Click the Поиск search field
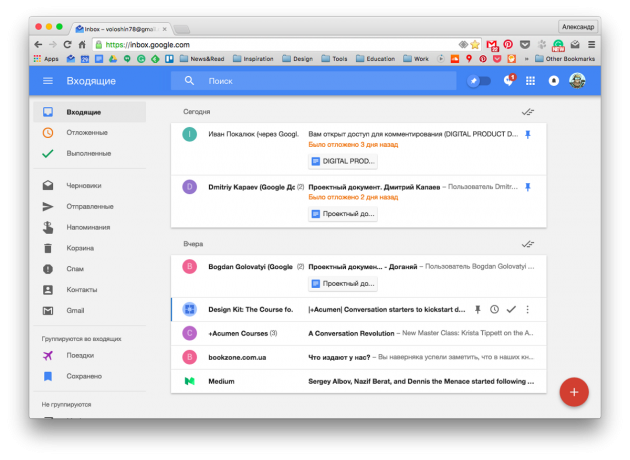630x460 pixels. click(314, 81)
